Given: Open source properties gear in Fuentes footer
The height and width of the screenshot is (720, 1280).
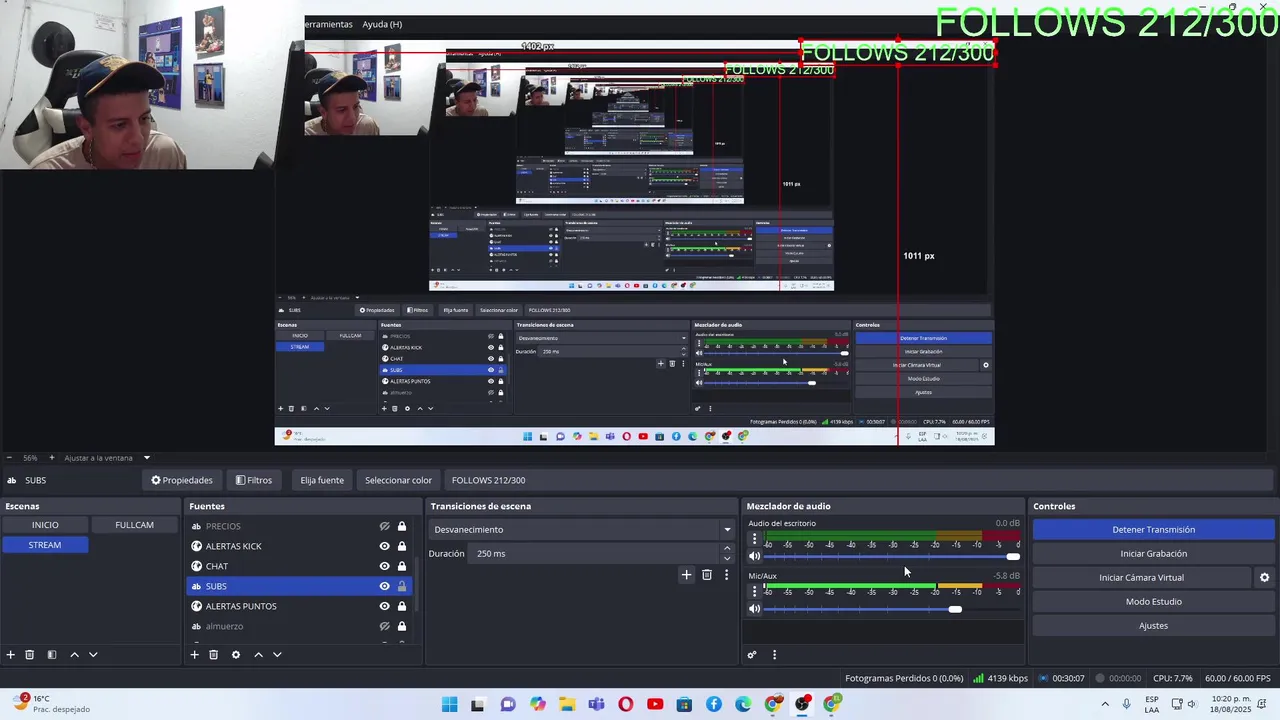Looking at the screenshot, I should point(236,655).
